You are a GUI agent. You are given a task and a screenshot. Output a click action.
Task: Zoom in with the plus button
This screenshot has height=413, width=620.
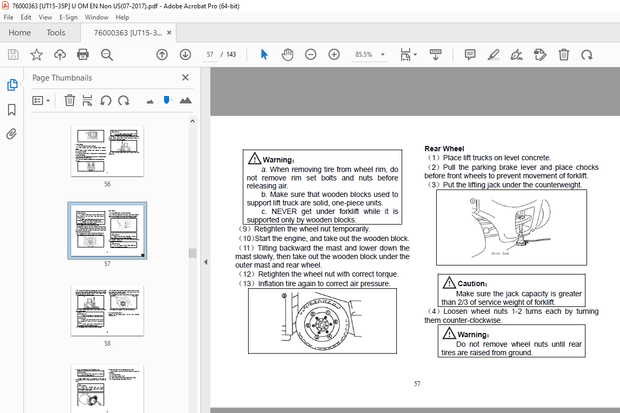coord(334,55)
